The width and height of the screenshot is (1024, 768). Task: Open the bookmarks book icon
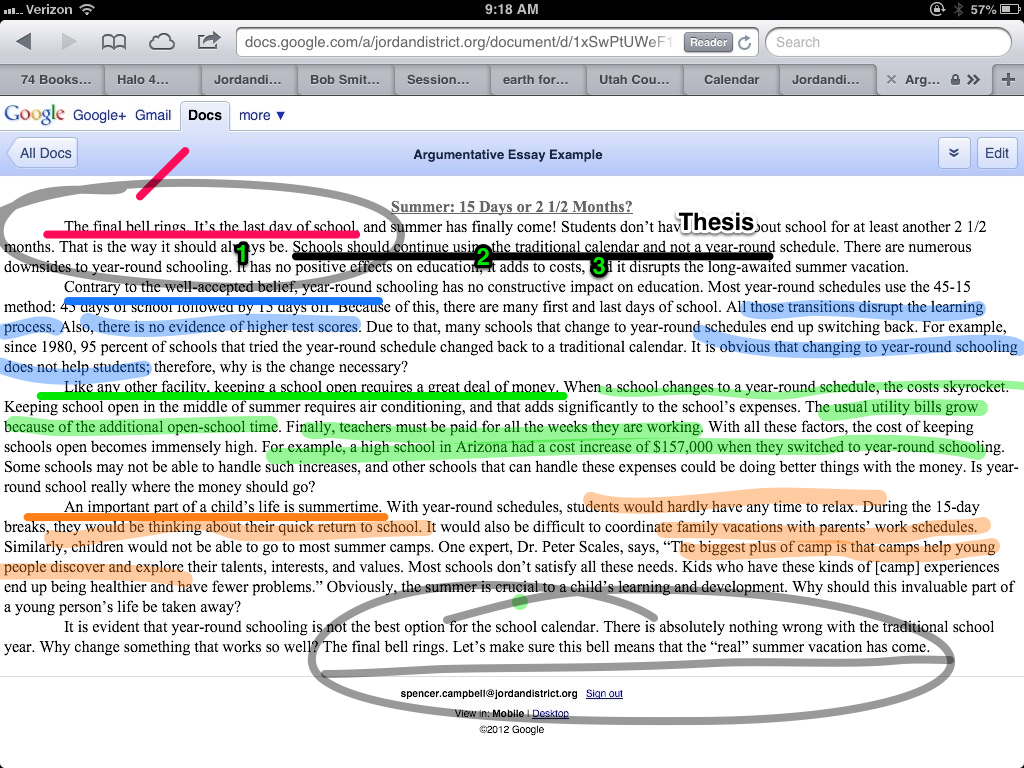[x=114, y=42]
